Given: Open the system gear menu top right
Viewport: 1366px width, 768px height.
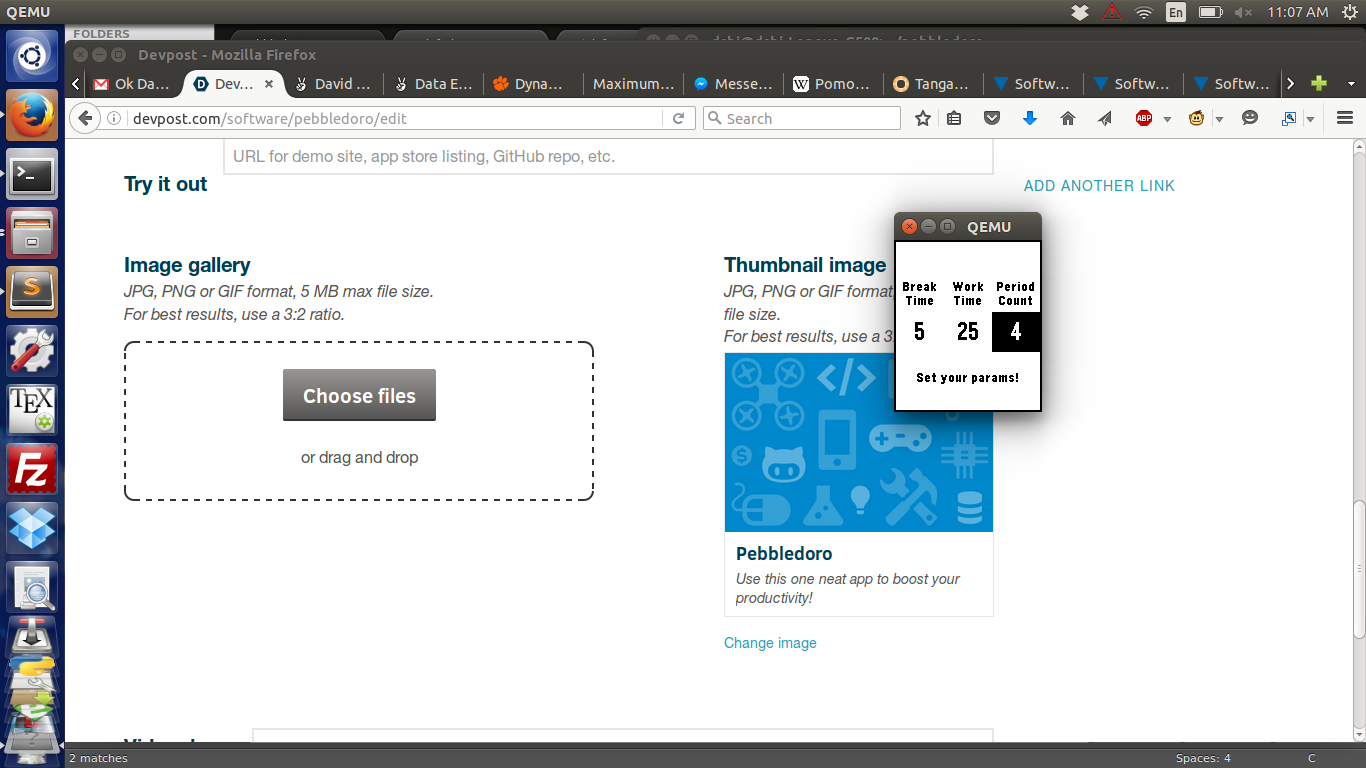Looking at the screenshot, I should click(1350, 12).
